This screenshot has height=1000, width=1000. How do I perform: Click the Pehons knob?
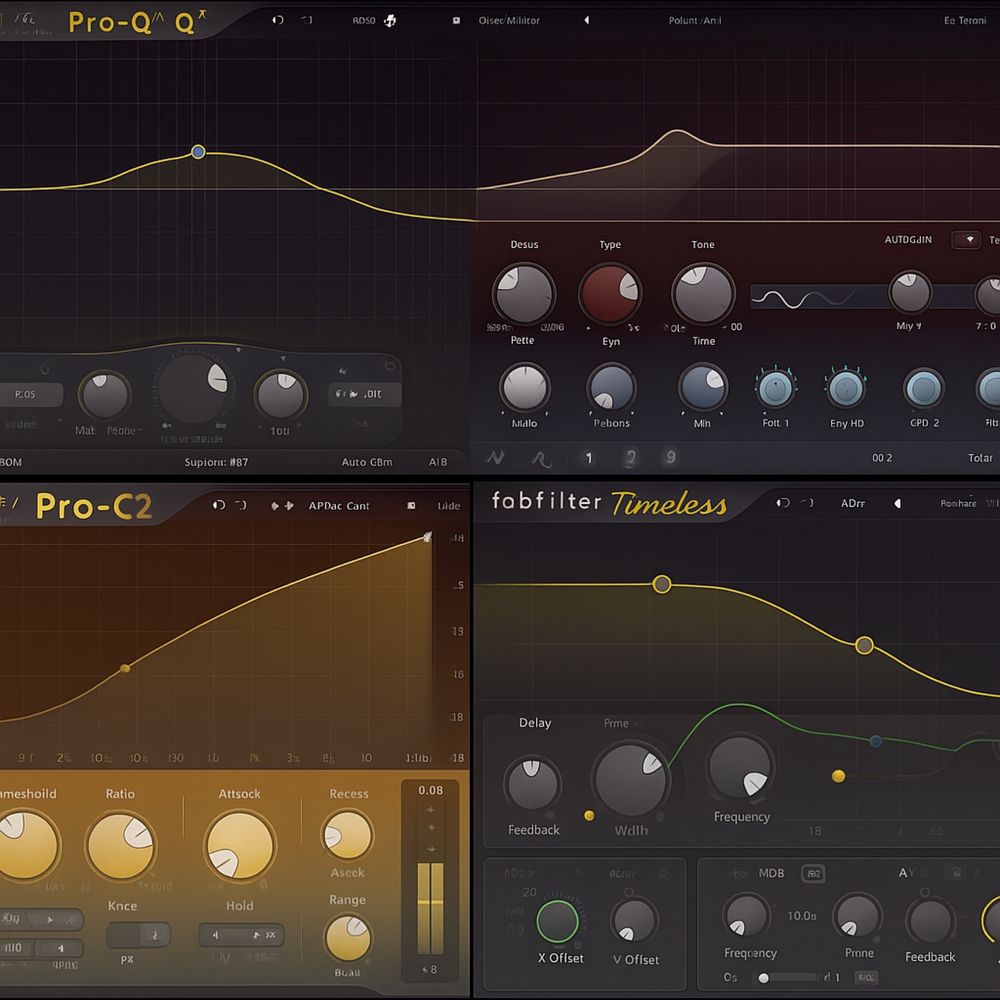point(611,387)
